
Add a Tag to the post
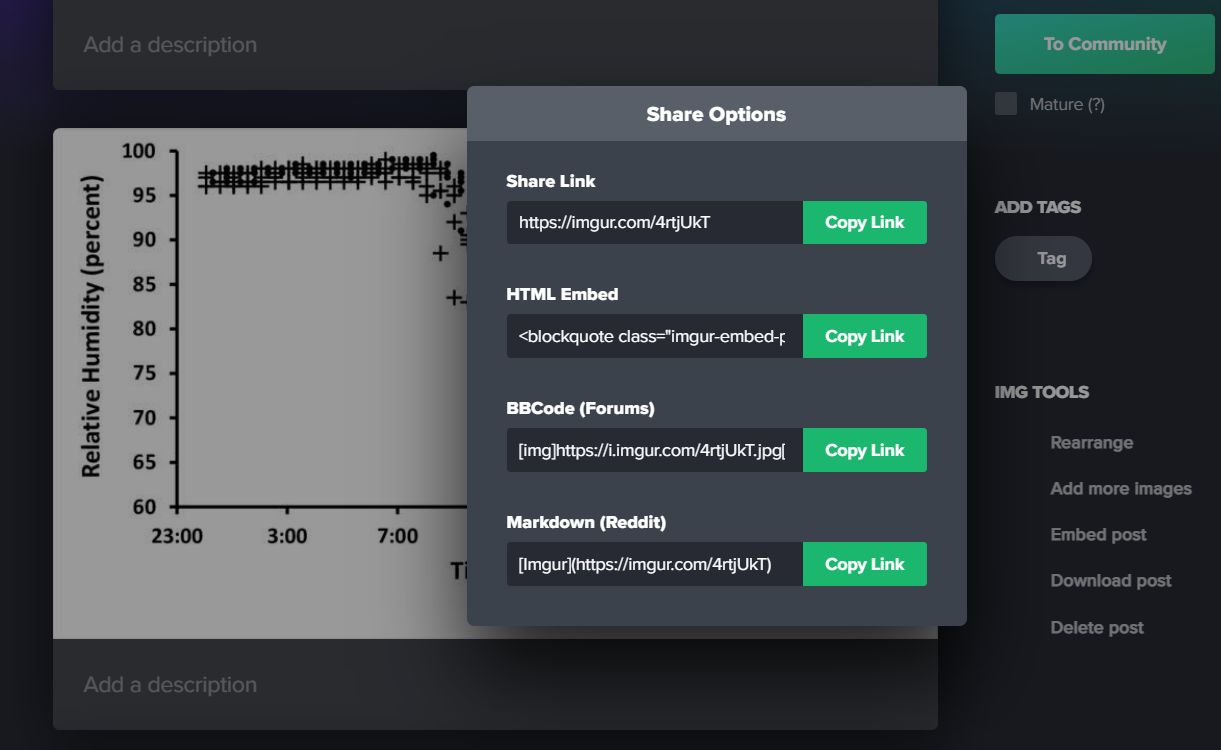point(1043,258)
